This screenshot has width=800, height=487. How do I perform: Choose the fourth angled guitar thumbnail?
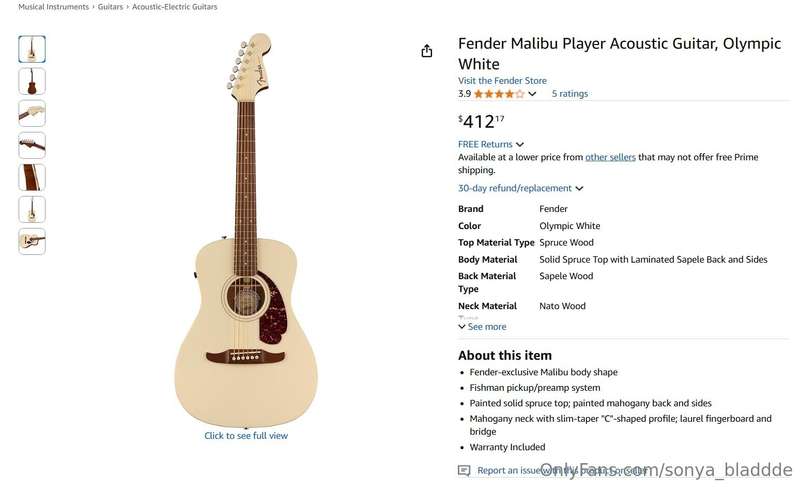click(32, 145)
